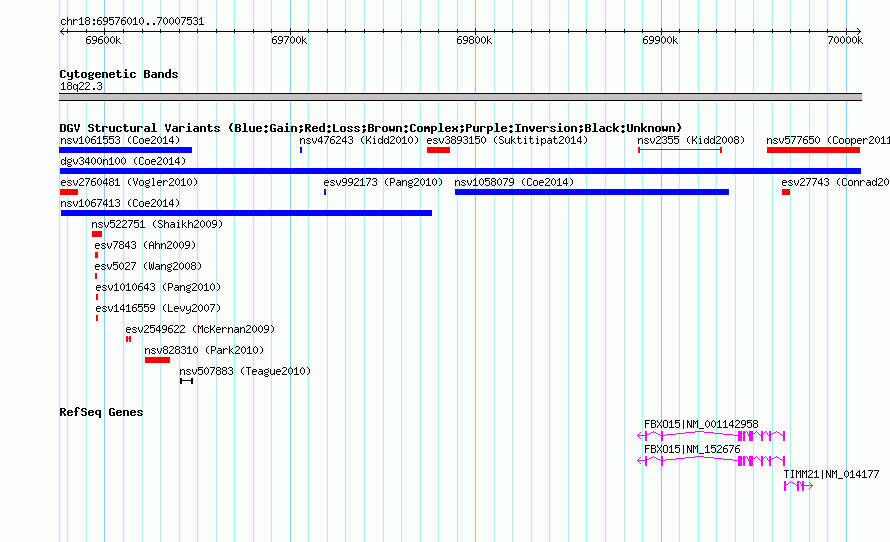Click the FBXO15|NM_001142958 gene glyph

(711, 436)
